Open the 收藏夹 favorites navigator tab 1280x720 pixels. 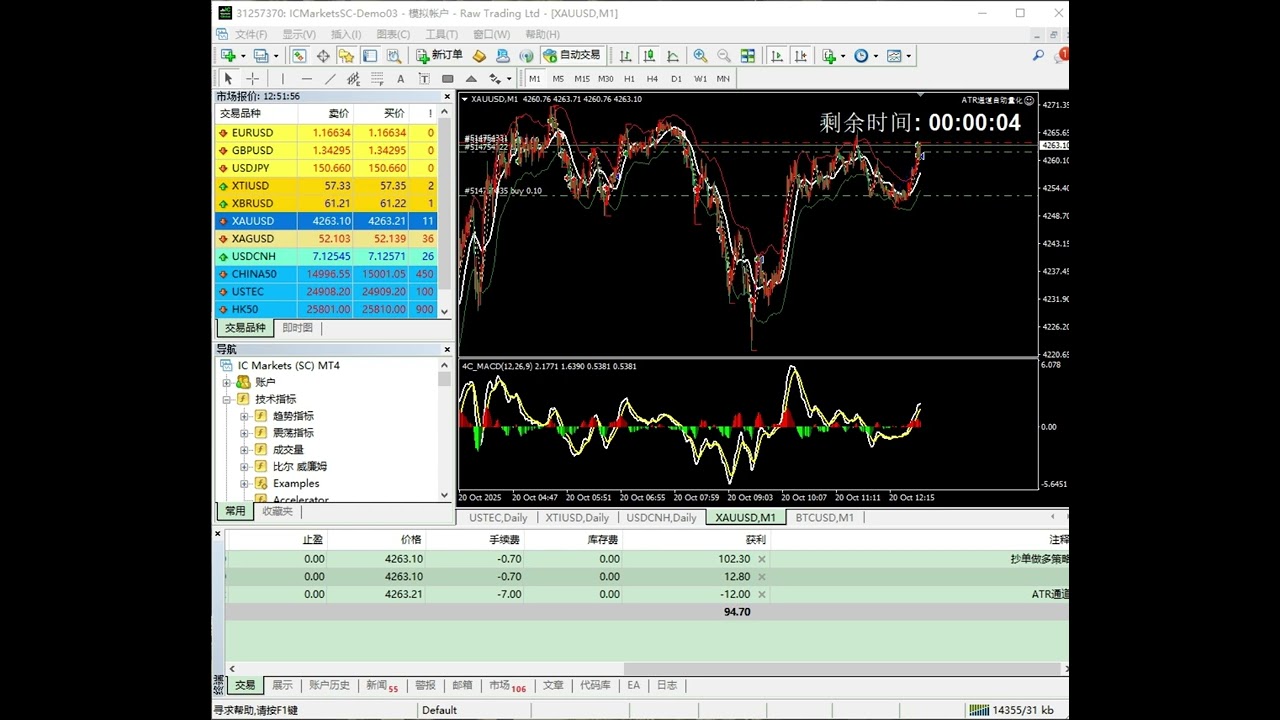(x=277, y=511)
